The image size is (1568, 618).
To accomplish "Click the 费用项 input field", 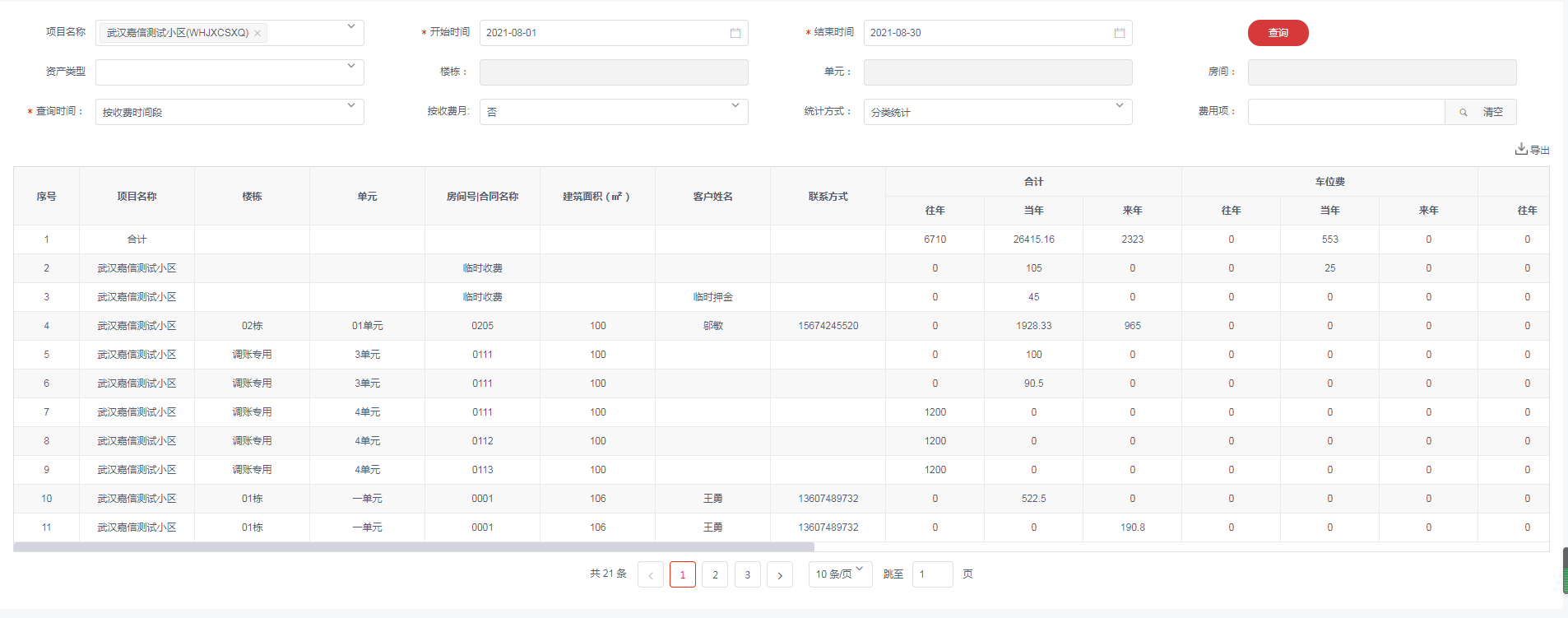I will 1346,112.
